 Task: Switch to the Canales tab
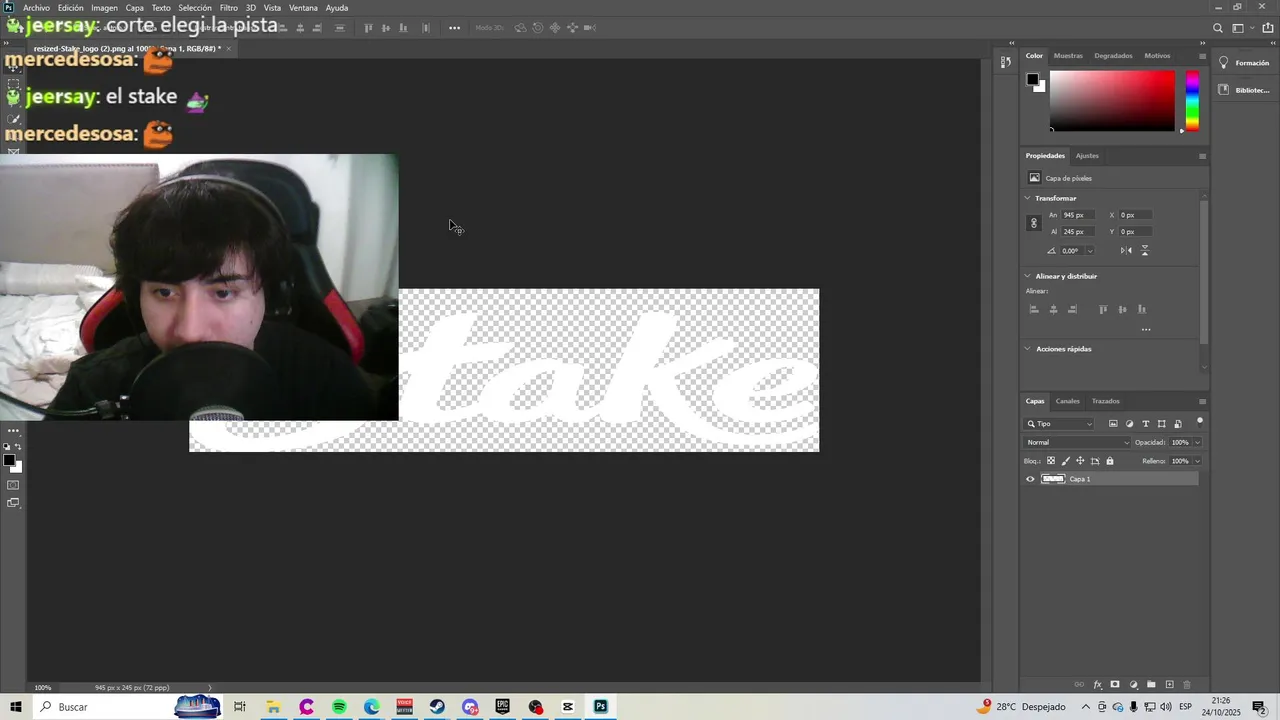point(1068,401)
